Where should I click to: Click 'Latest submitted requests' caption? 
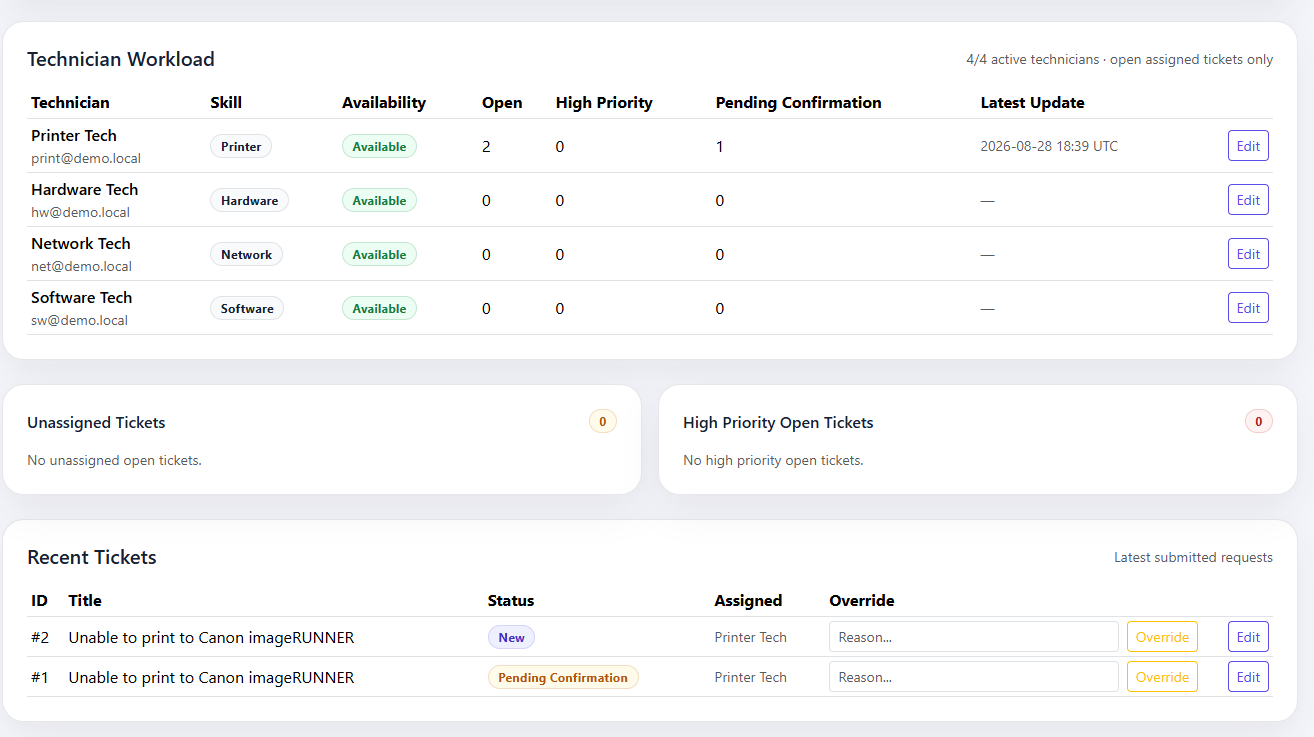click(1193, 557)
